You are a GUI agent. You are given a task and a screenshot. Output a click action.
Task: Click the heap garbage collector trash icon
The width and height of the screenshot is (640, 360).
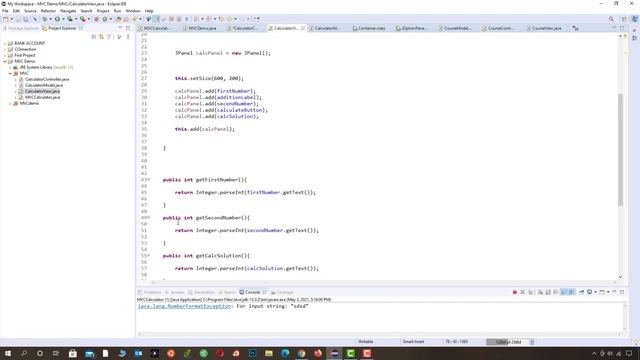532,342
